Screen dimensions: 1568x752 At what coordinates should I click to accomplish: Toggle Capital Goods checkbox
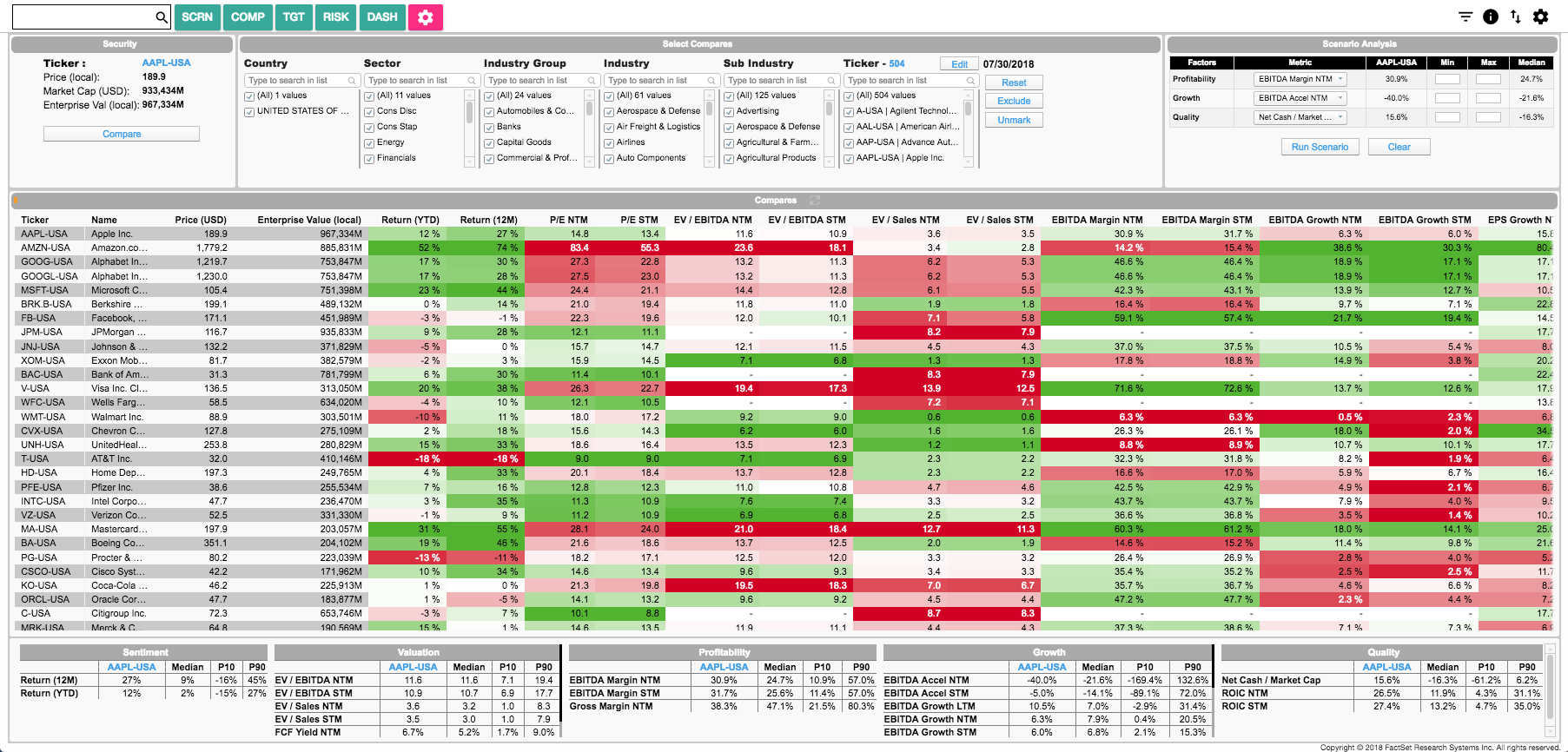tap(489, 143)
